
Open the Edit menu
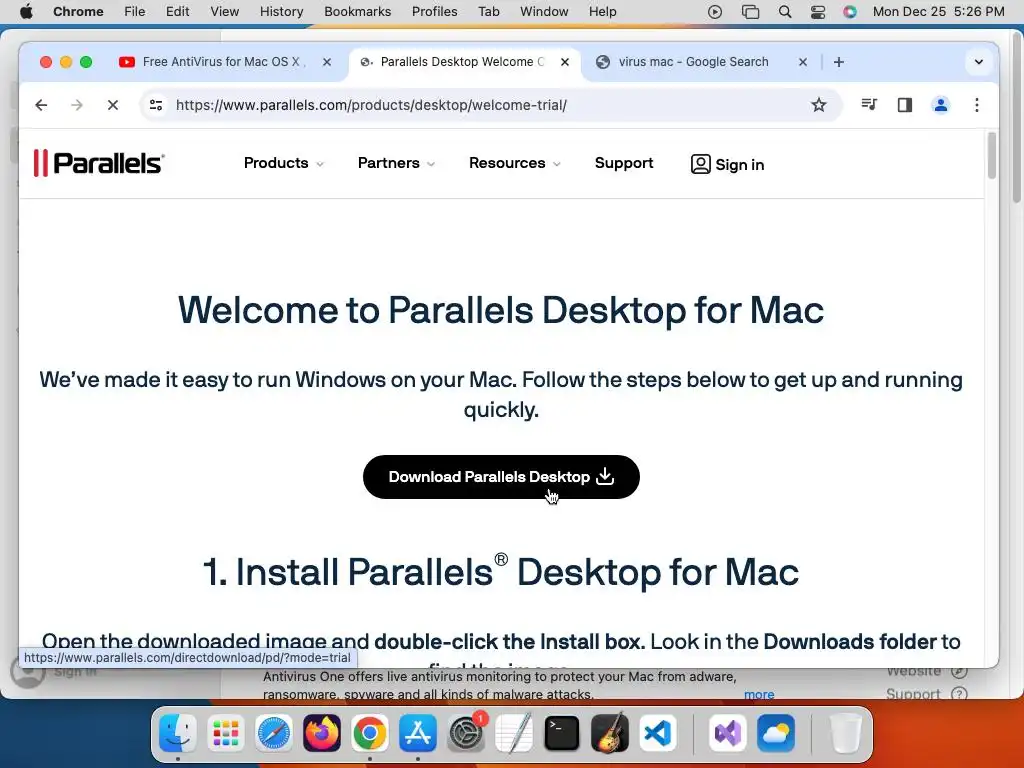[177, 12]
